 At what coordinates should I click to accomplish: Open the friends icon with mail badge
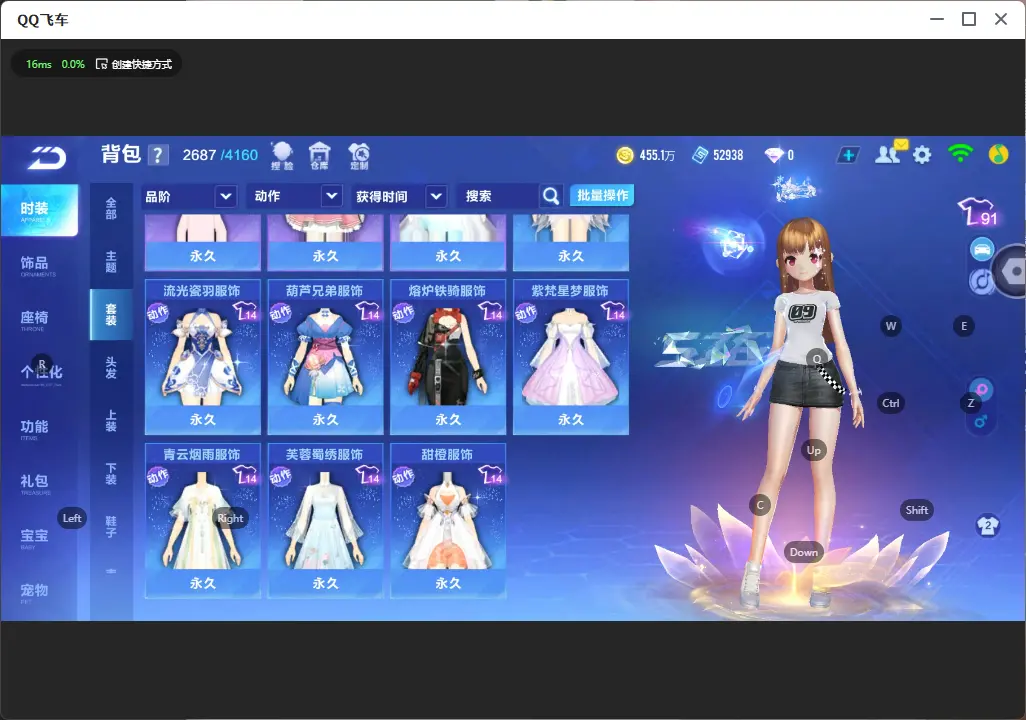[890, 153]
